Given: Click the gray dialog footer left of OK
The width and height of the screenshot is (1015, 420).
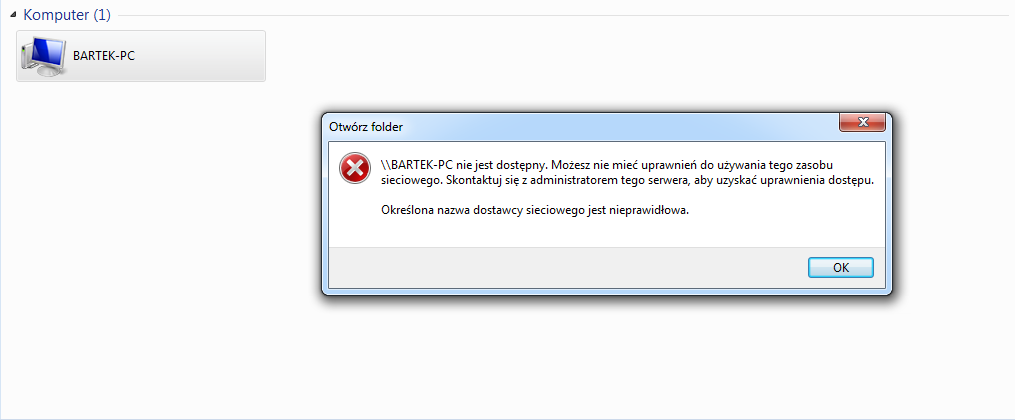Looking at the screenshot, I should pyautogui.click(x=563, y=267).
